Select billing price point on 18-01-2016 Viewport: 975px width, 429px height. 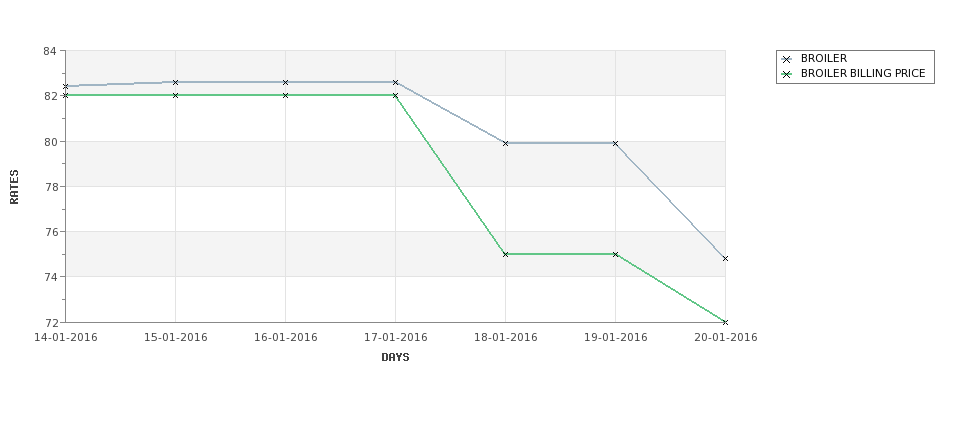[x=506, y=254]
